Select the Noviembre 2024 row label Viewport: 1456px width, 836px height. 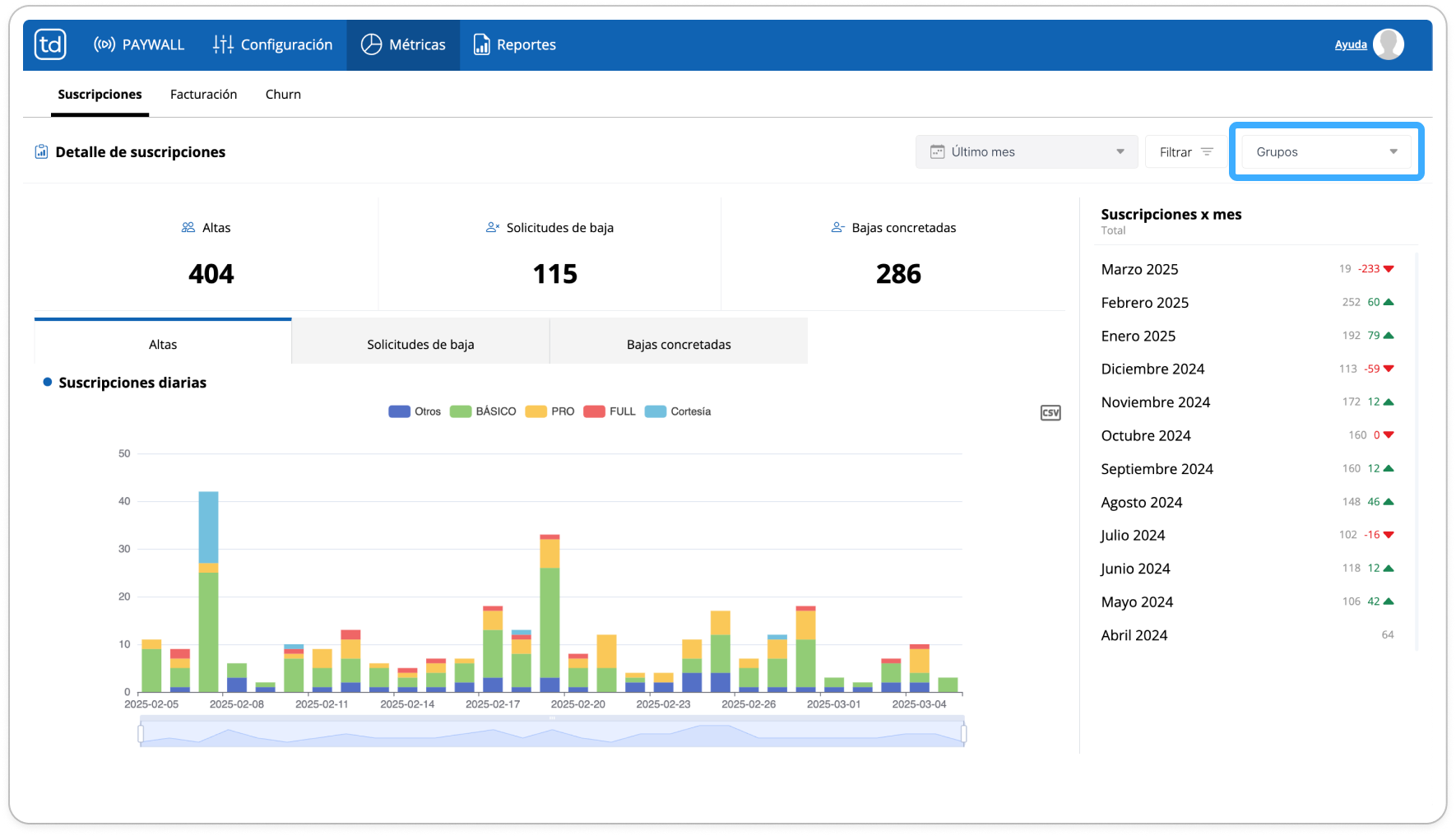(1156, 402)
